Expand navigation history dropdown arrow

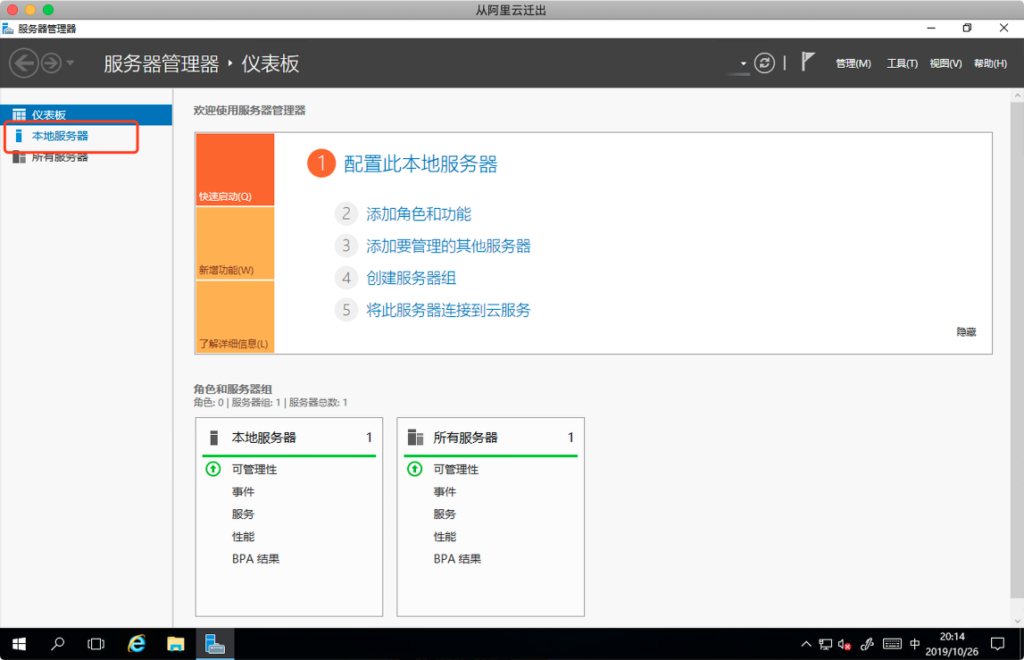click(x=71, y=64)
